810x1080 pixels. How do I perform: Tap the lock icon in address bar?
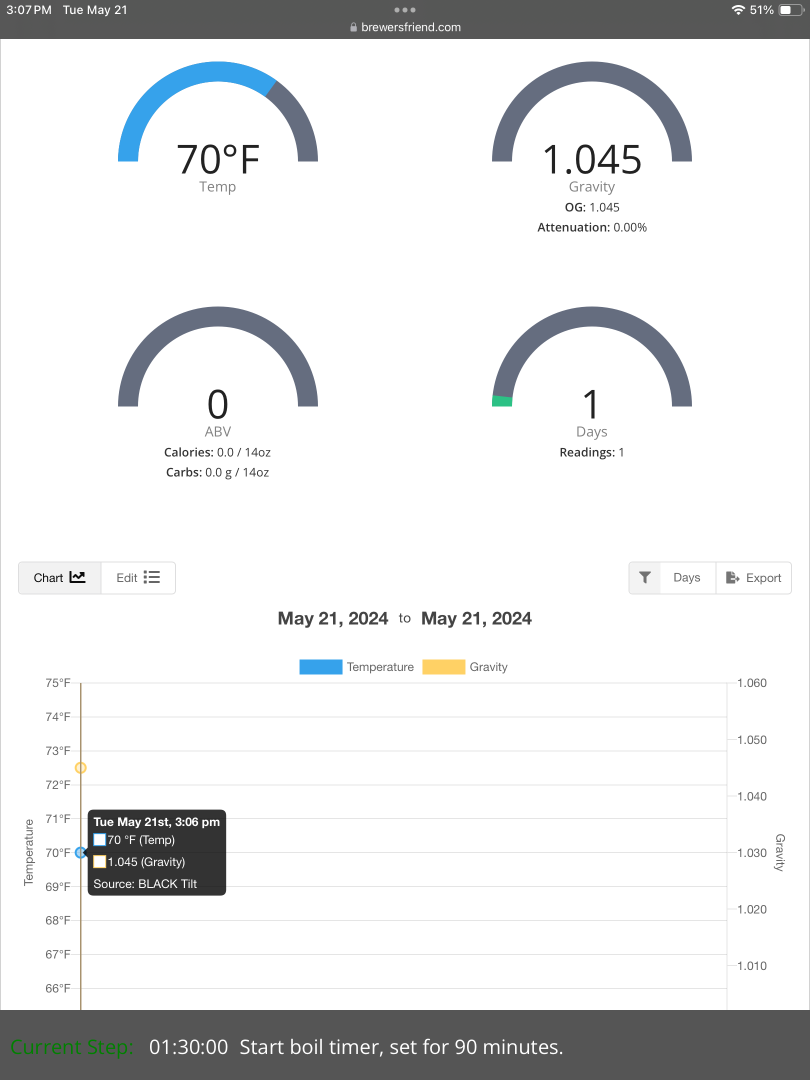pyautogui.click(x=353, y=28)
